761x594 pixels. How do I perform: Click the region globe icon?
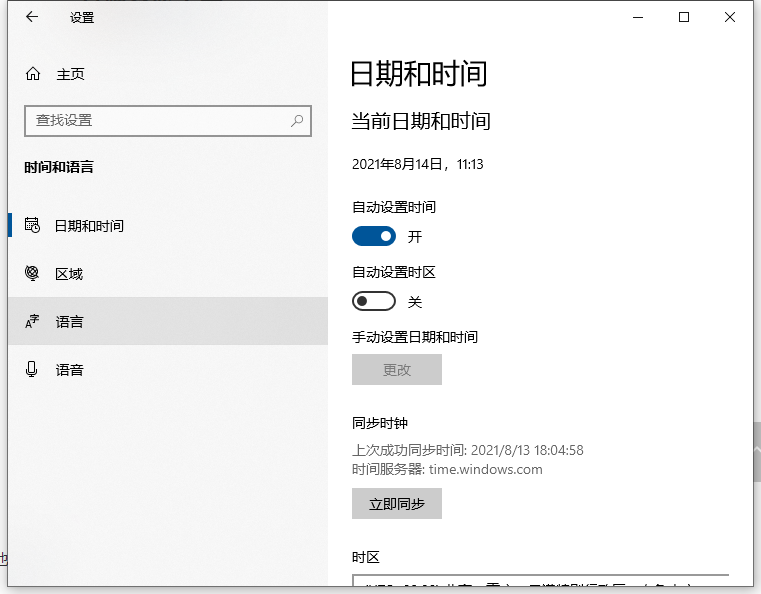click(x=32, y=273)
